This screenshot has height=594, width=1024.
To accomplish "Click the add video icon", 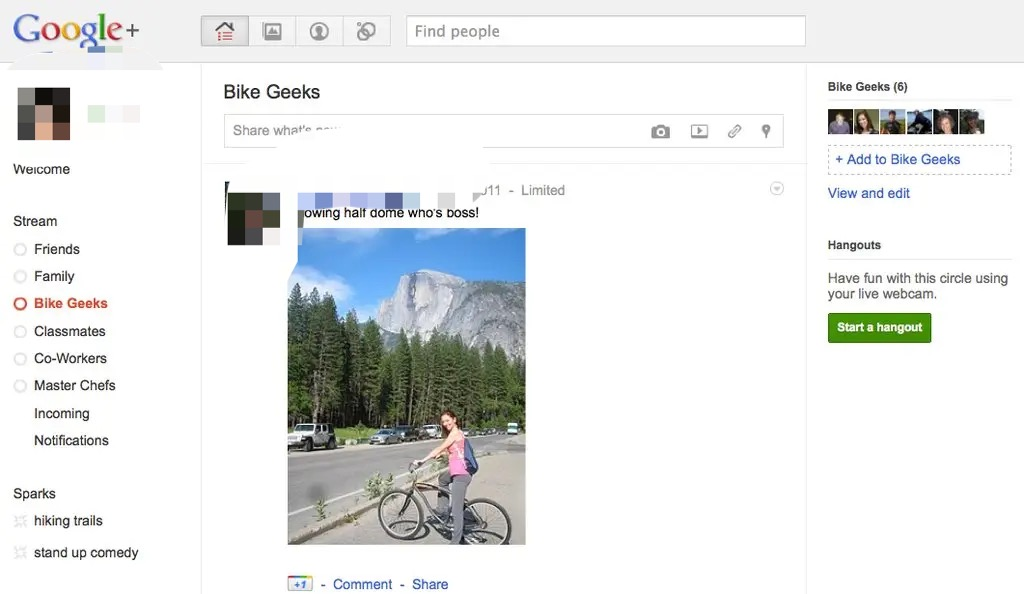I will (699, 131).
